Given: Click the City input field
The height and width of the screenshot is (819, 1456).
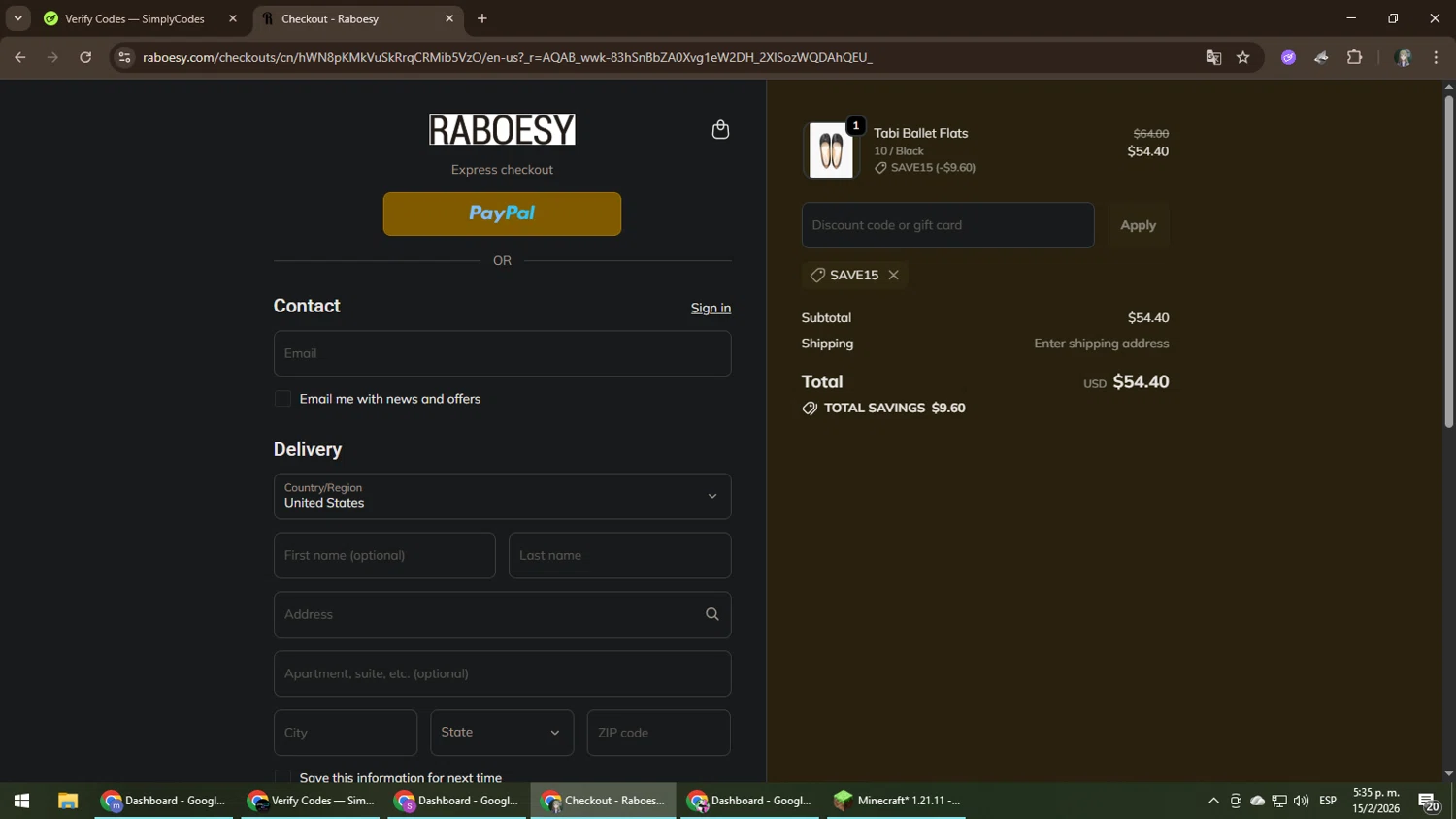Looking at the screenshot, I should [346, 733].
